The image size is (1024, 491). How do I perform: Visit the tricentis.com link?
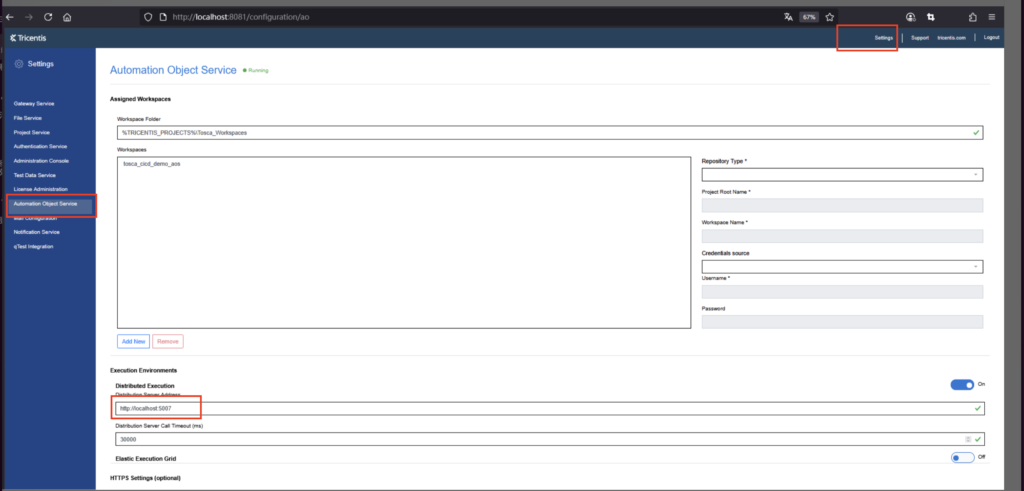pos(951,38)
